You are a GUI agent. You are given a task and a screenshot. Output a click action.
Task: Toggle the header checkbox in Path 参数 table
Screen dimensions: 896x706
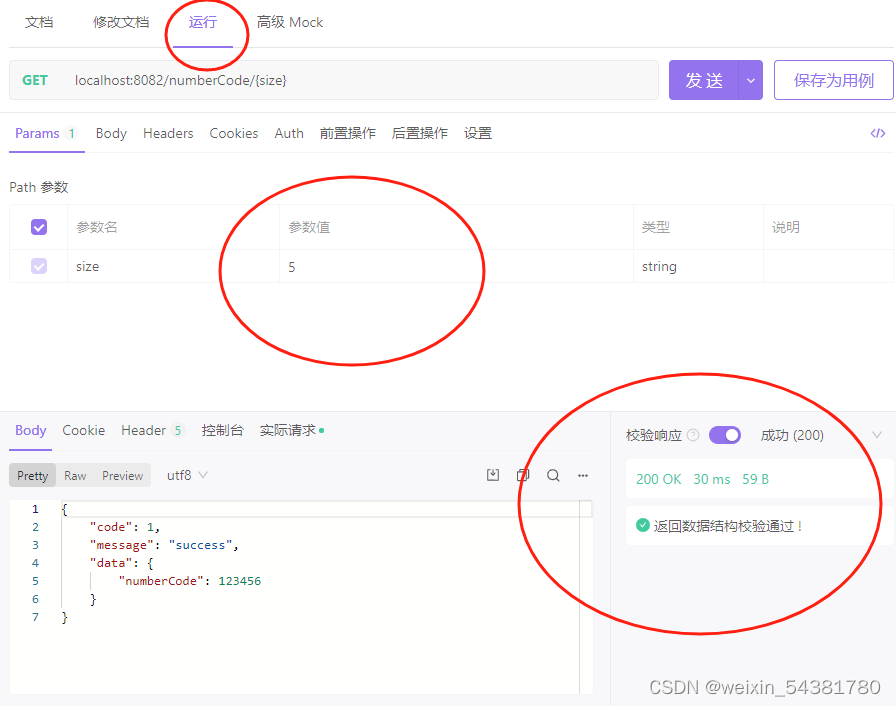coord(38,227)
